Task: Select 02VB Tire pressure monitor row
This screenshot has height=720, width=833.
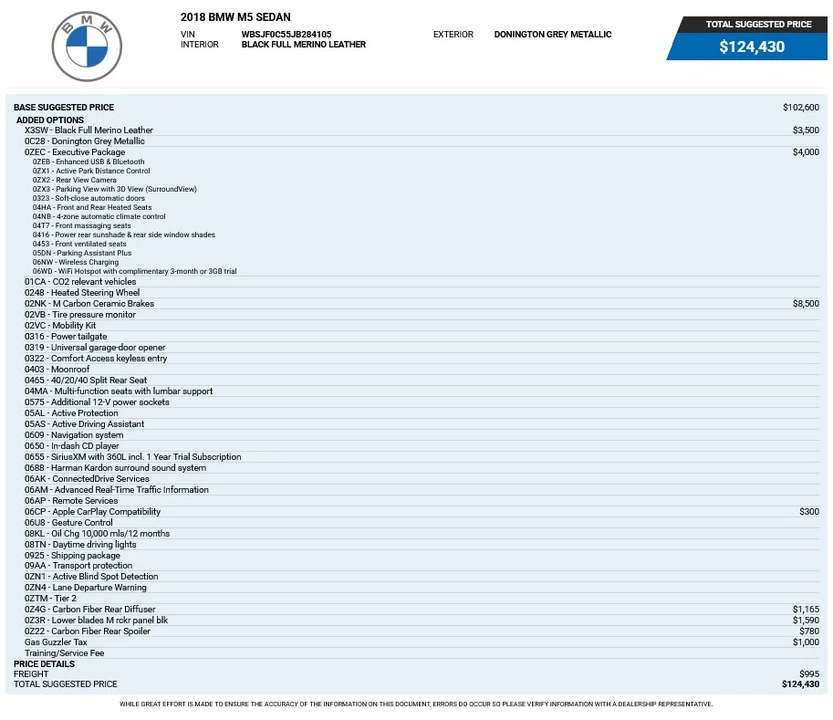Action: click(422, 315)
